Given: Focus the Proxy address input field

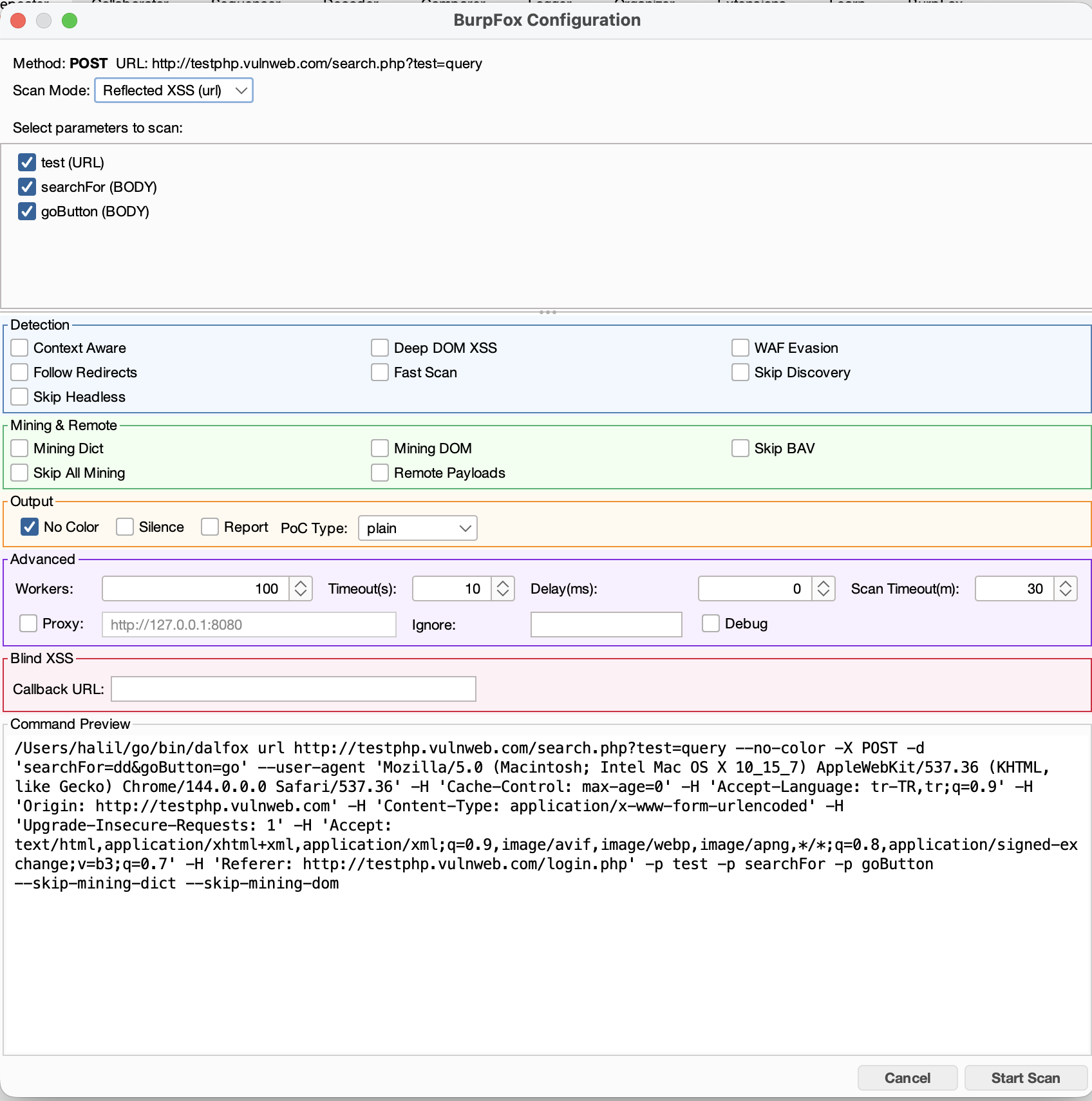Looking at the screenshot, I should tap(249, 625).
